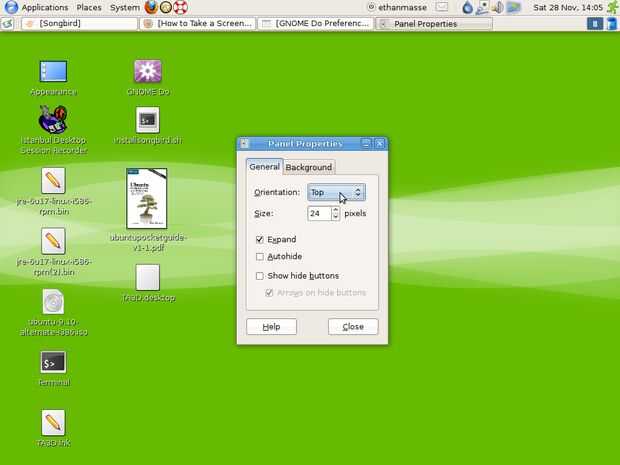620x465 pixels.
Task: Open the System menu
Action: [125, 8]
